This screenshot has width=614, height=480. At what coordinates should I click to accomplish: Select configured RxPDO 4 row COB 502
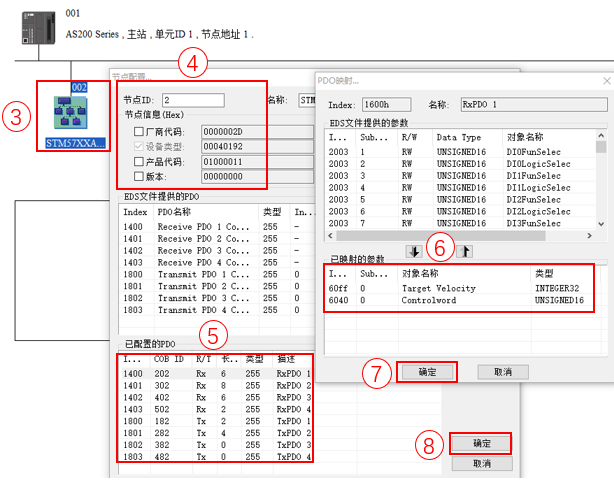click(215, 410)
